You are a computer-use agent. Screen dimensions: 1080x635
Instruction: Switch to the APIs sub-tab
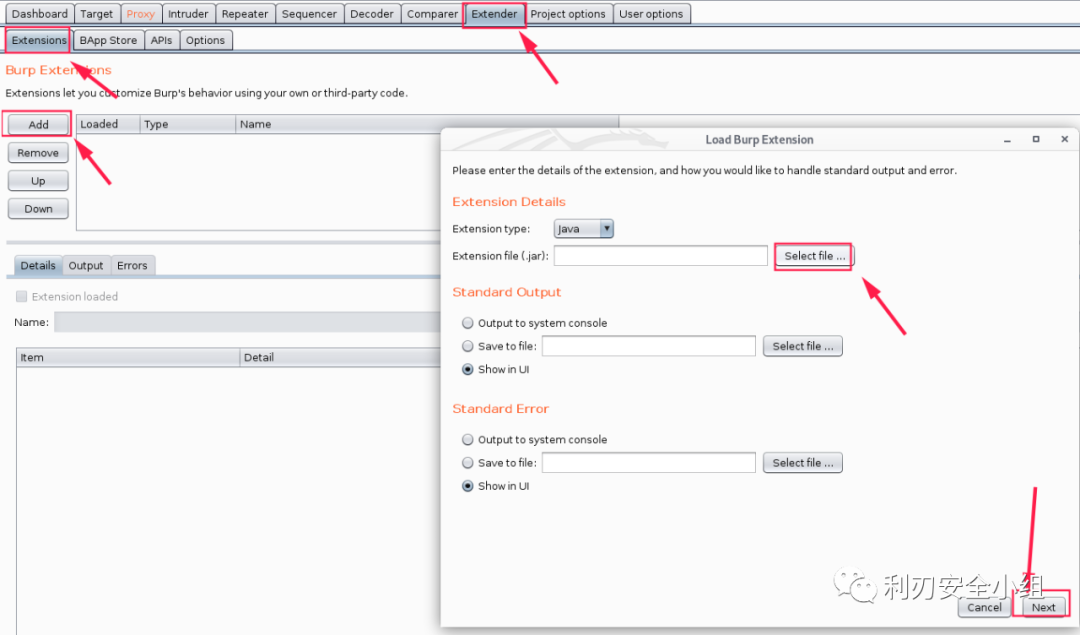pyautogui.click(x=161, y=40)
